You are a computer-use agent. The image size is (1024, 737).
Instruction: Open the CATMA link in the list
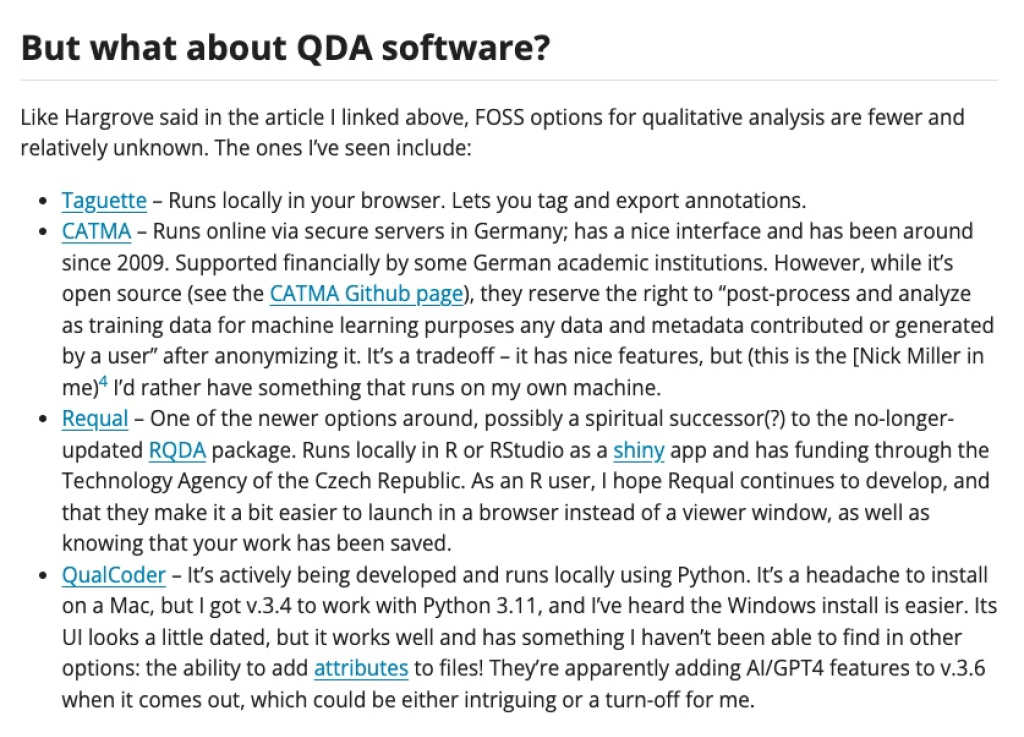[x=96, y=231]
